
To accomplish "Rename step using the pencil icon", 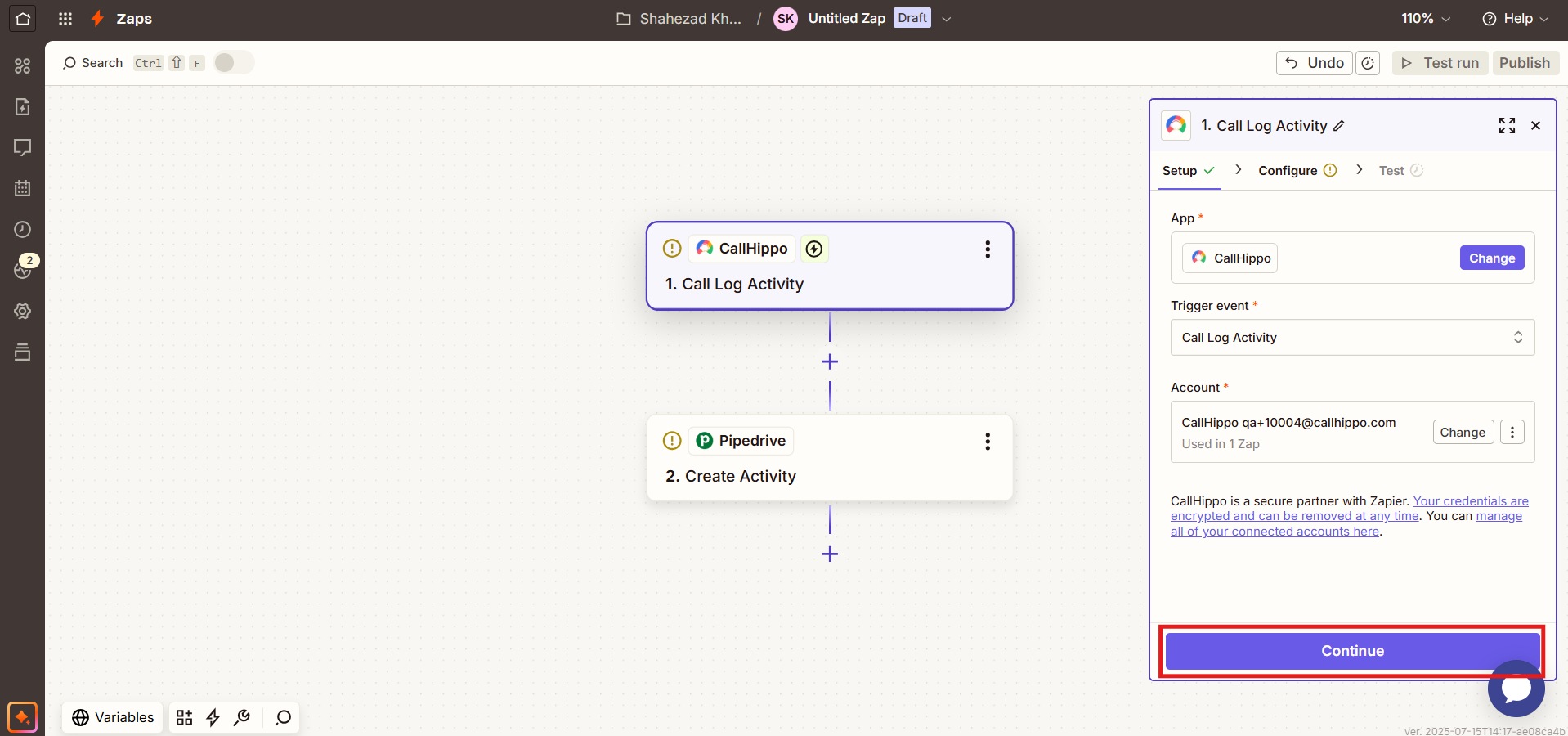I will point(1338,126).
